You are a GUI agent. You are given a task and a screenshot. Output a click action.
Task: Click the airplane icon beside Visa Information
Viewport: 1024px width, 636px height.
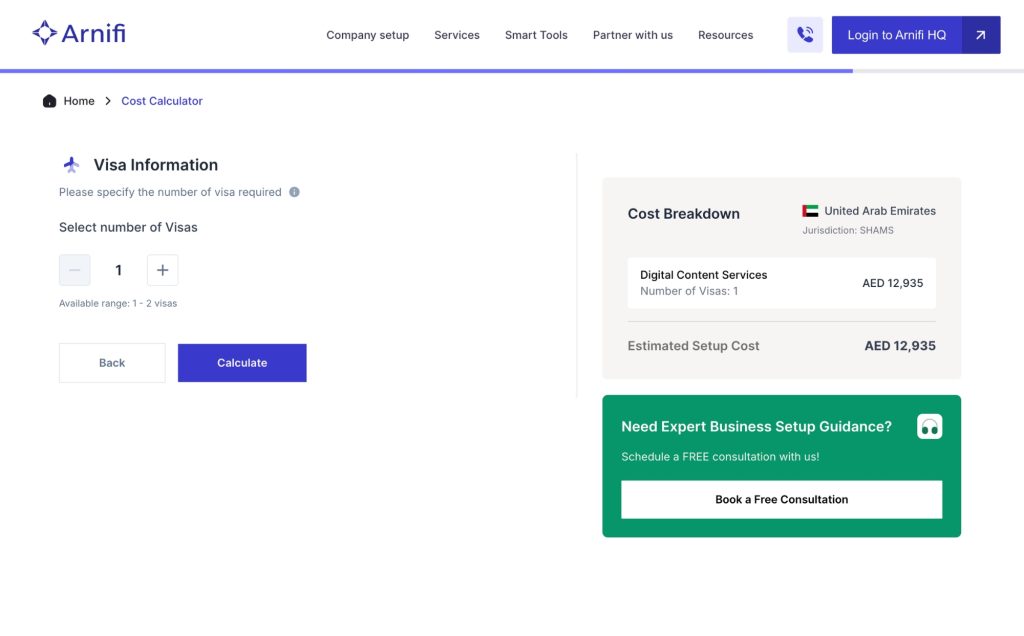tap(70, 164)
